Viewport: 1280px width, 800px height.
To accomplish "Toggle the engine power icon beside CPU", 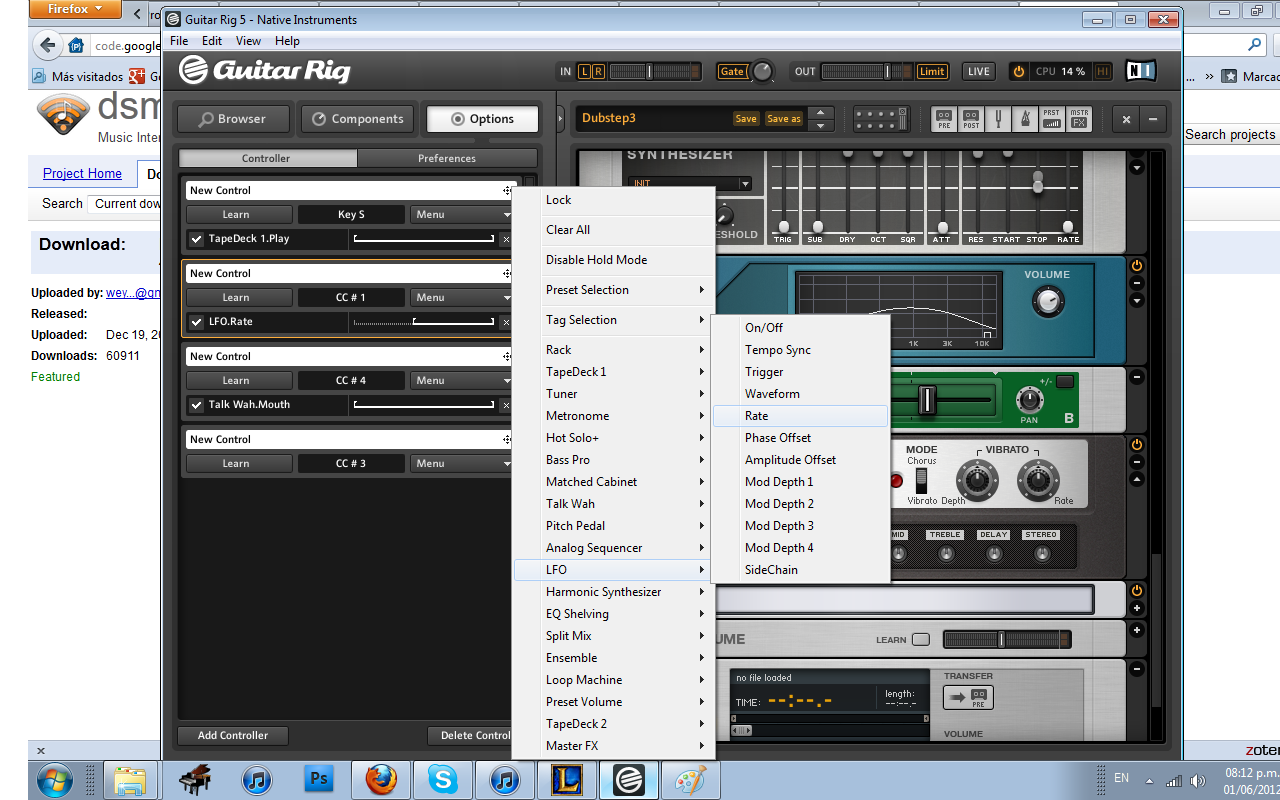I will coord(1019,71).
